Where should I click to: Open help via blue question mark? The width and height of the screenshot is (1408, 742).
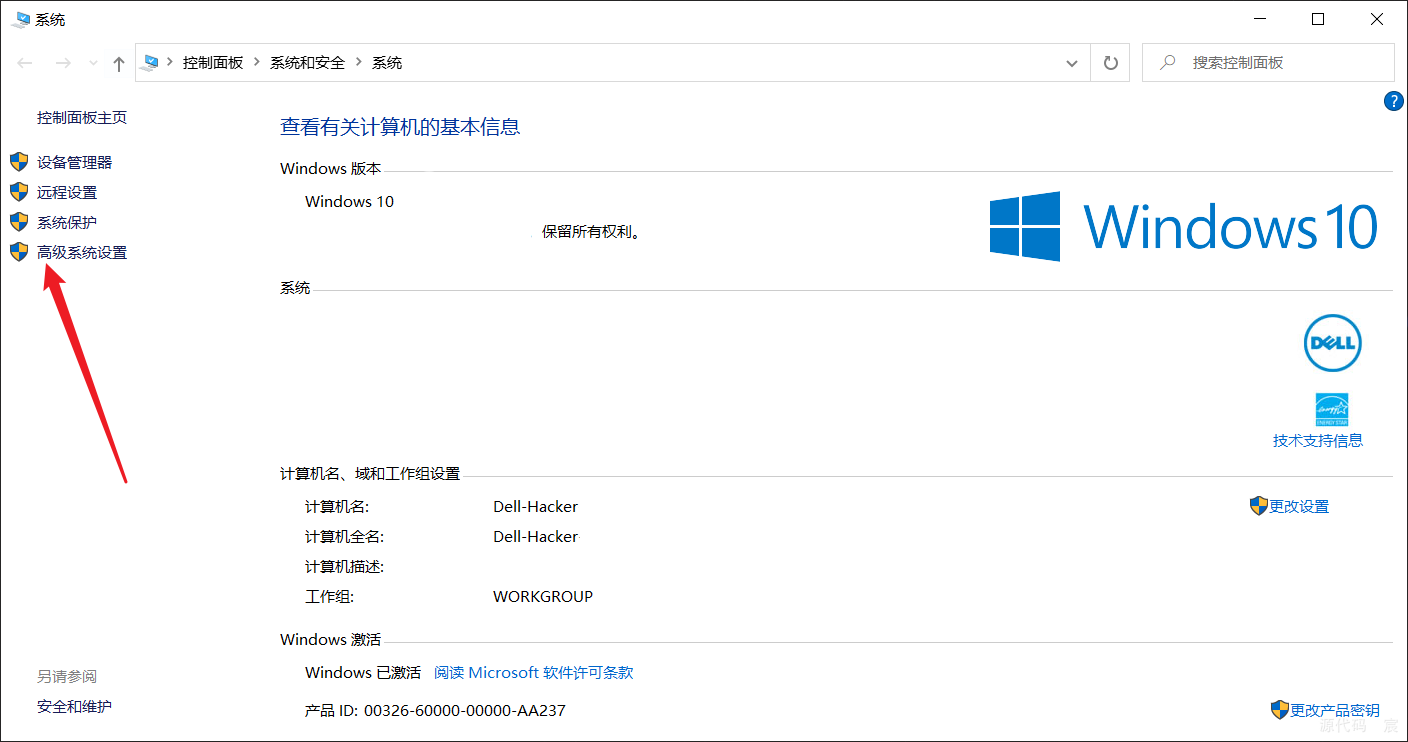pyautogui.click(x=1394, y=101)
